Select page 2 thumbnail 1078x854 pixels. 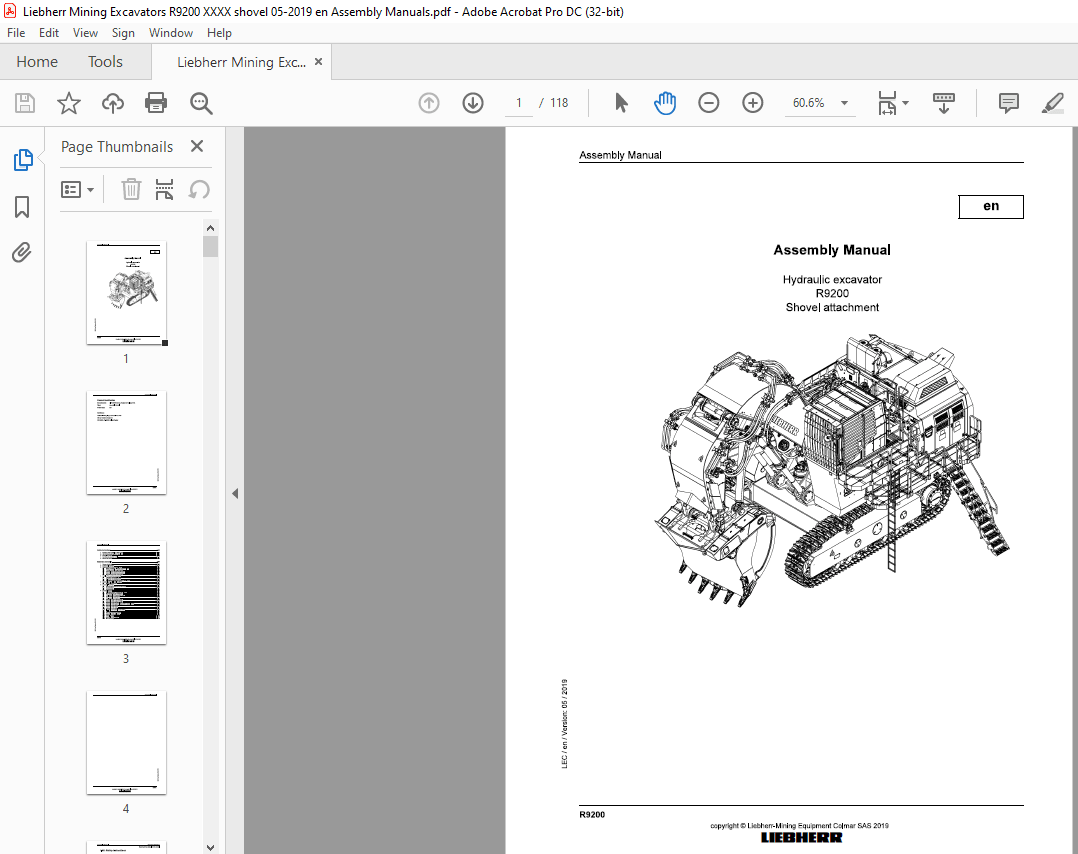(126, 443)
